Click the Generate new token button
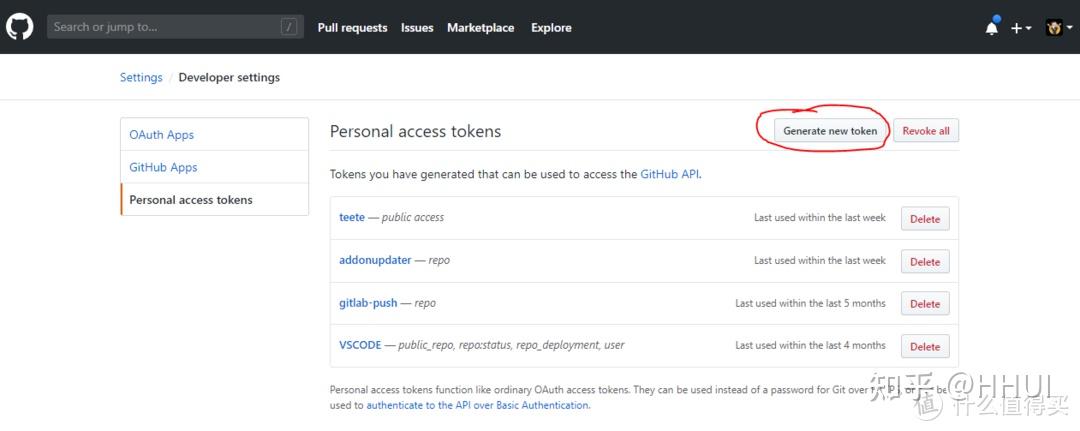This screenshot has width=1080, height=431. (x=830, y=131)
